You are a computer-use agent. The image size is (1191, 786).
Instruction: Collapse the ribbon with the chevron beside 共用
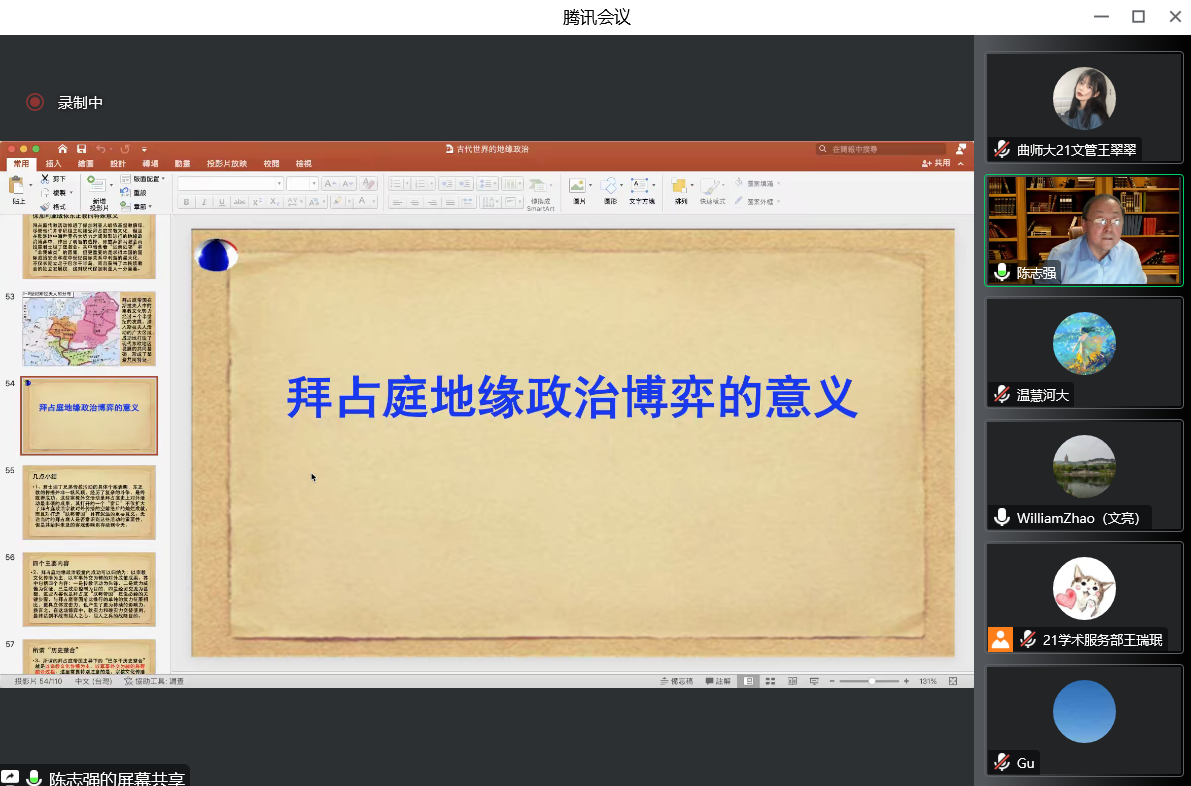tap(961, 163)
